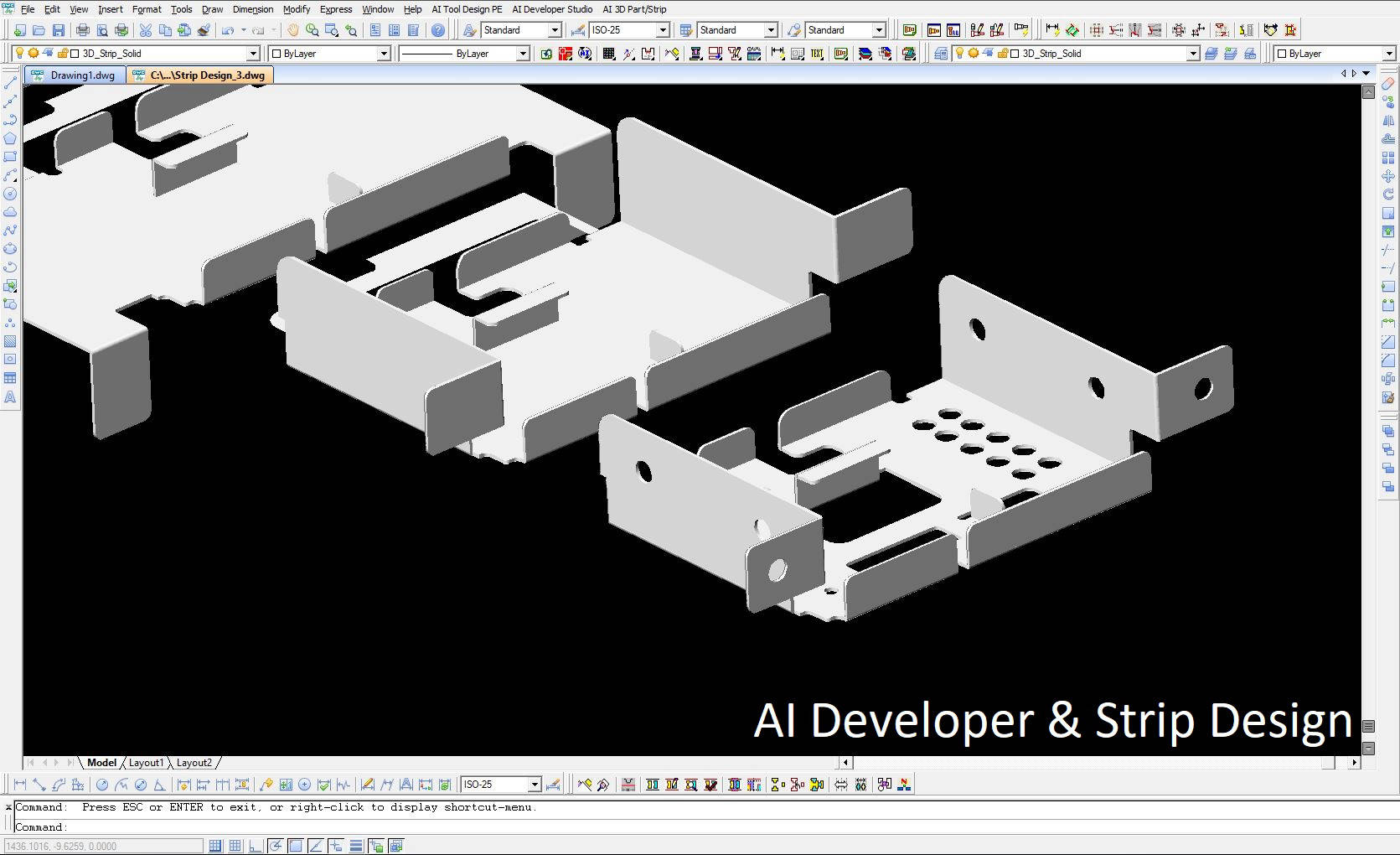Switch to the Drawing1.dwg tab
Screen dimensions: 1400x855
82,75
